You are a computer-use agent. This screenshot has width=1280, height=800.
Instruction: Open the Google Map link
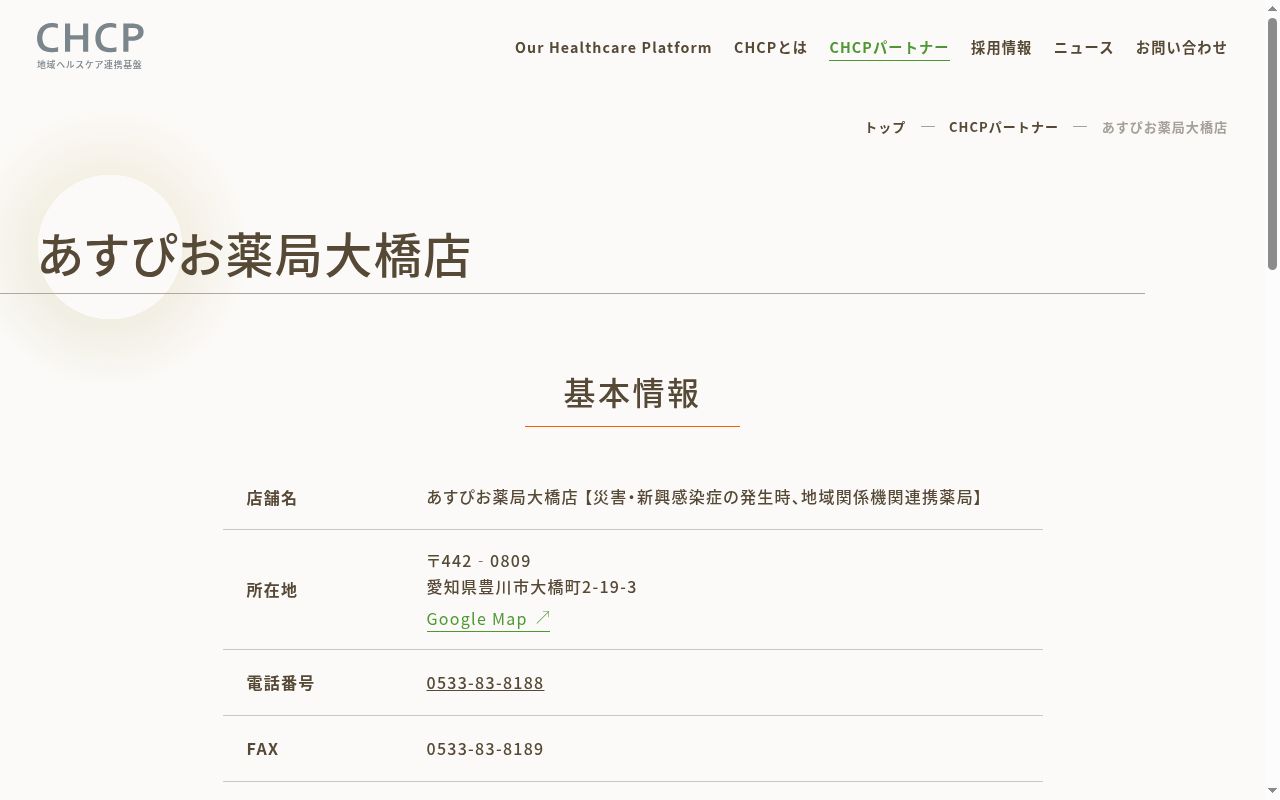pyautogui.click(x=488, y=619)
